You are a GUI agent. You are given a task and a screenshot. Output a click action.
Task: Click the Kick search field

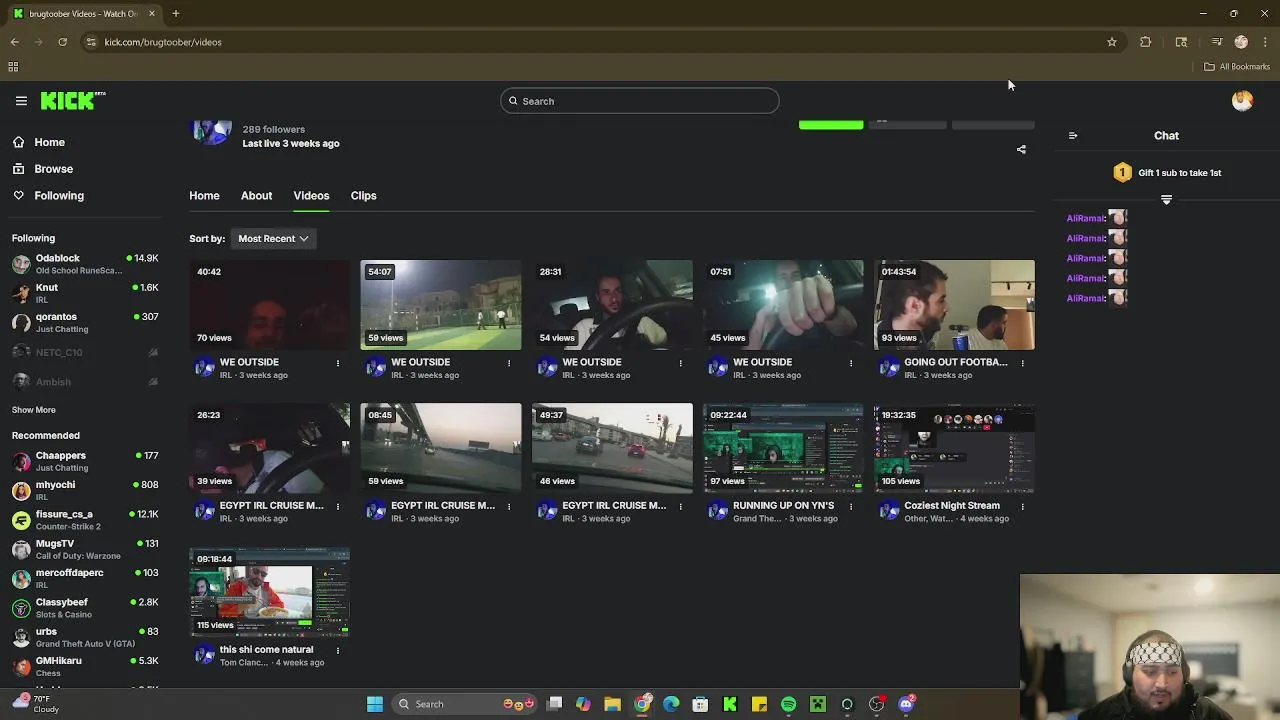[640, 101]
